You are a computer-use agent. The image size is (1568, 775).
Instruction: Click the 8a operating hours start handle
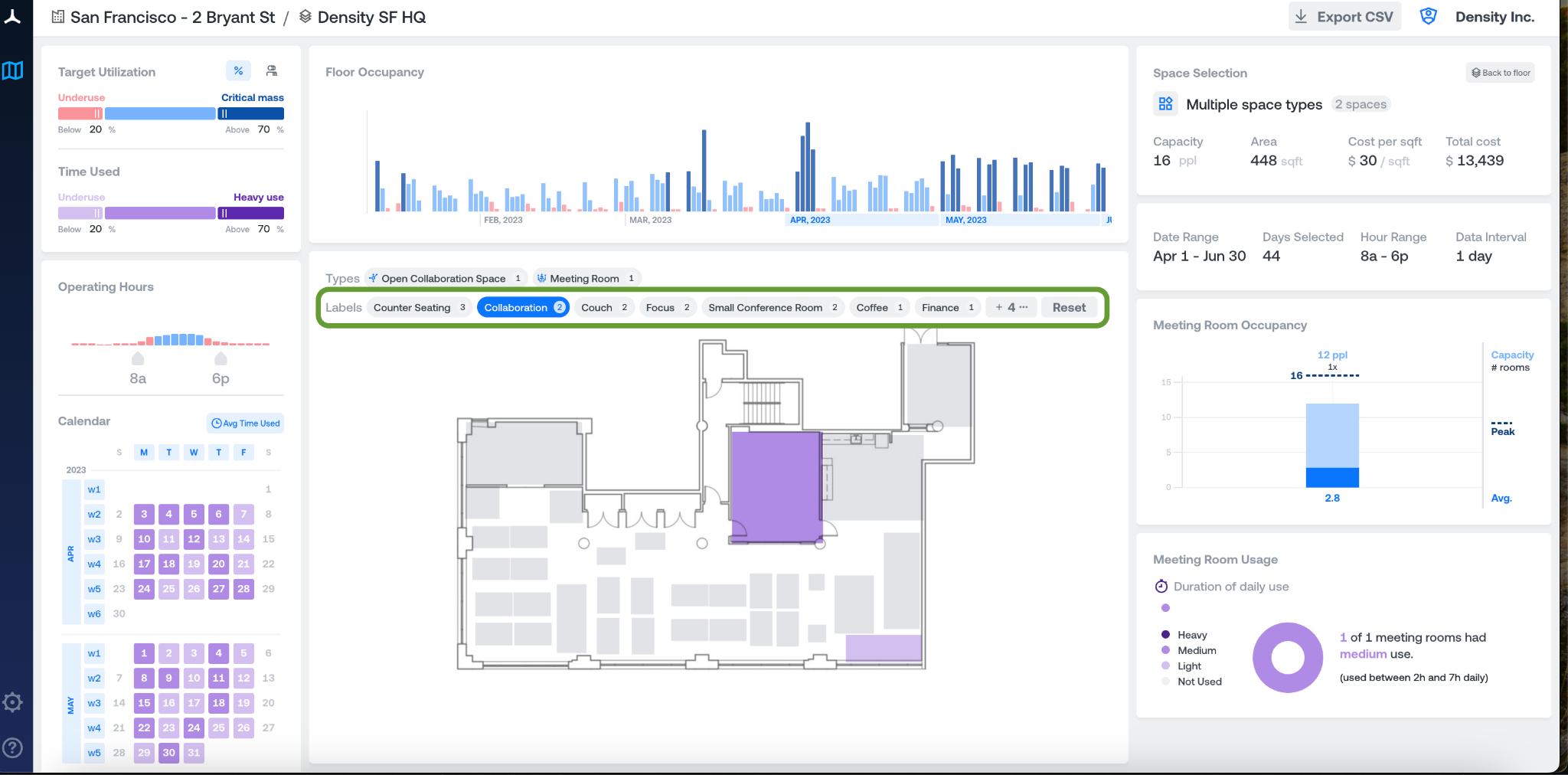click(138, 359)
